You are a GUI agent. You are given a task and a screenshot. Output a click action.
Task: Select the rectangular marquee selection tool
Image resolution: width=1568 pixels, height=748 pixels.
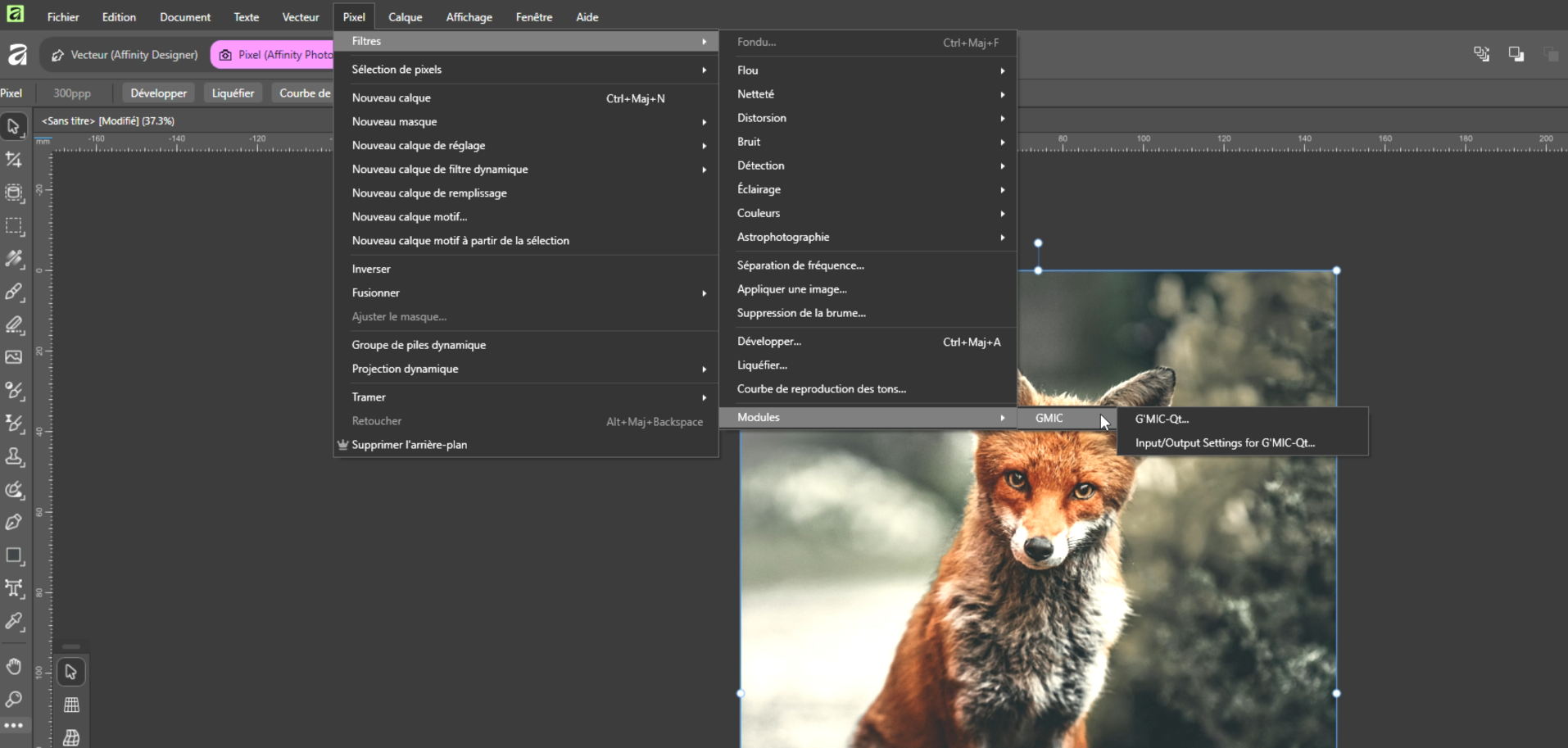(14, 226)
